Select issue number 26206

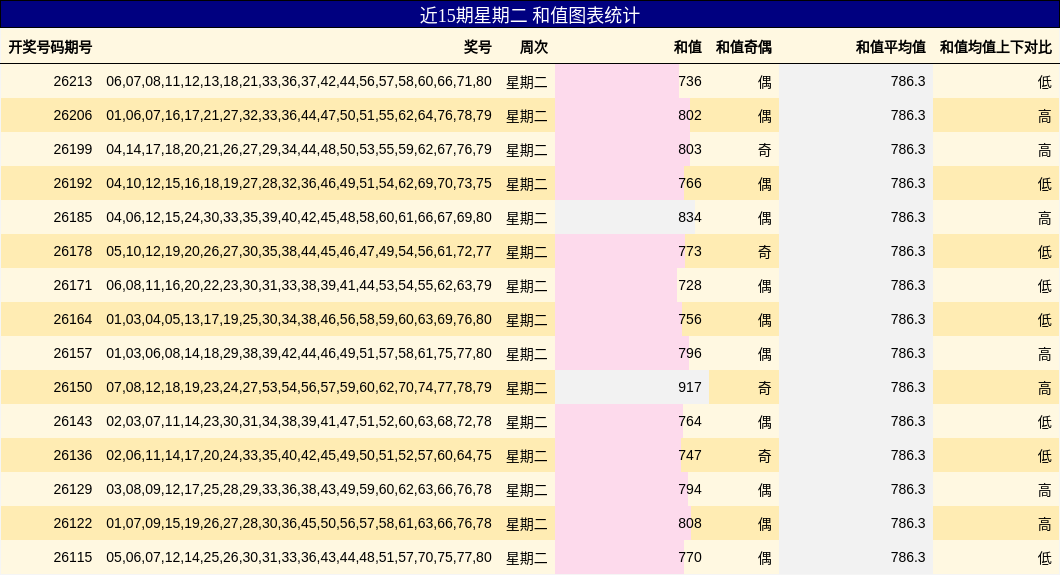[73, 116]
